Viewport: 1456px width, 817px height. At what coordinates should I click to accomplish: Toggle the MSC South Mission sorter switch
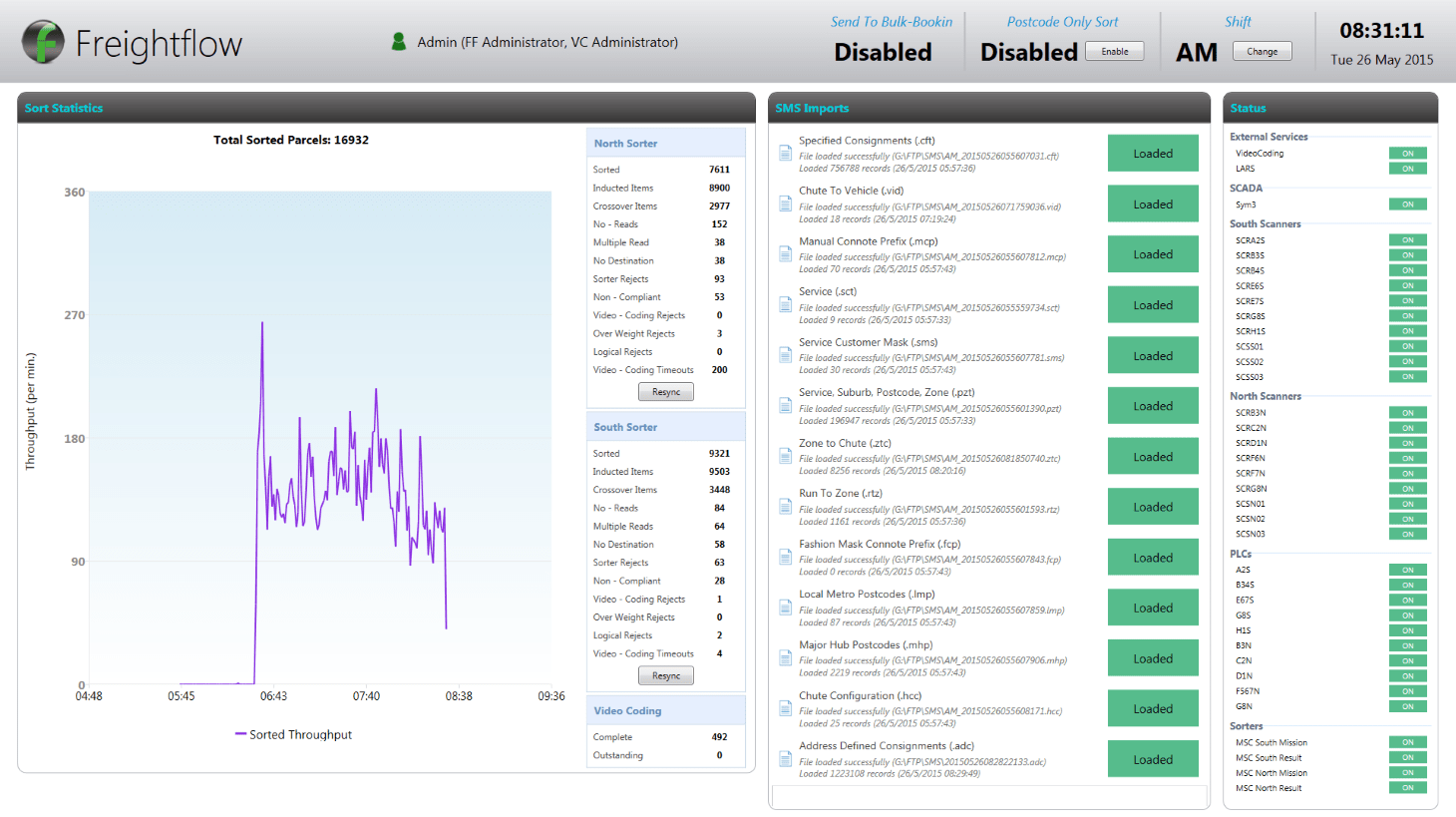(x=1407, y=742)
